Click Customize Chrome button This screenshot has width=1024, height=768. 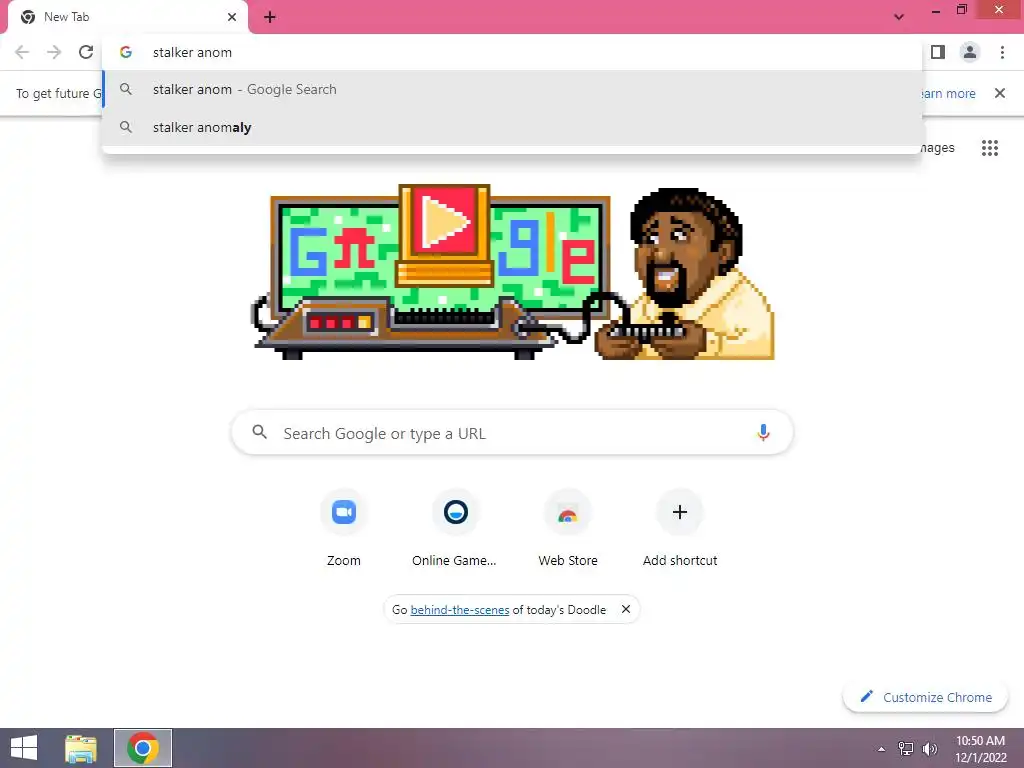coord(925,697)
